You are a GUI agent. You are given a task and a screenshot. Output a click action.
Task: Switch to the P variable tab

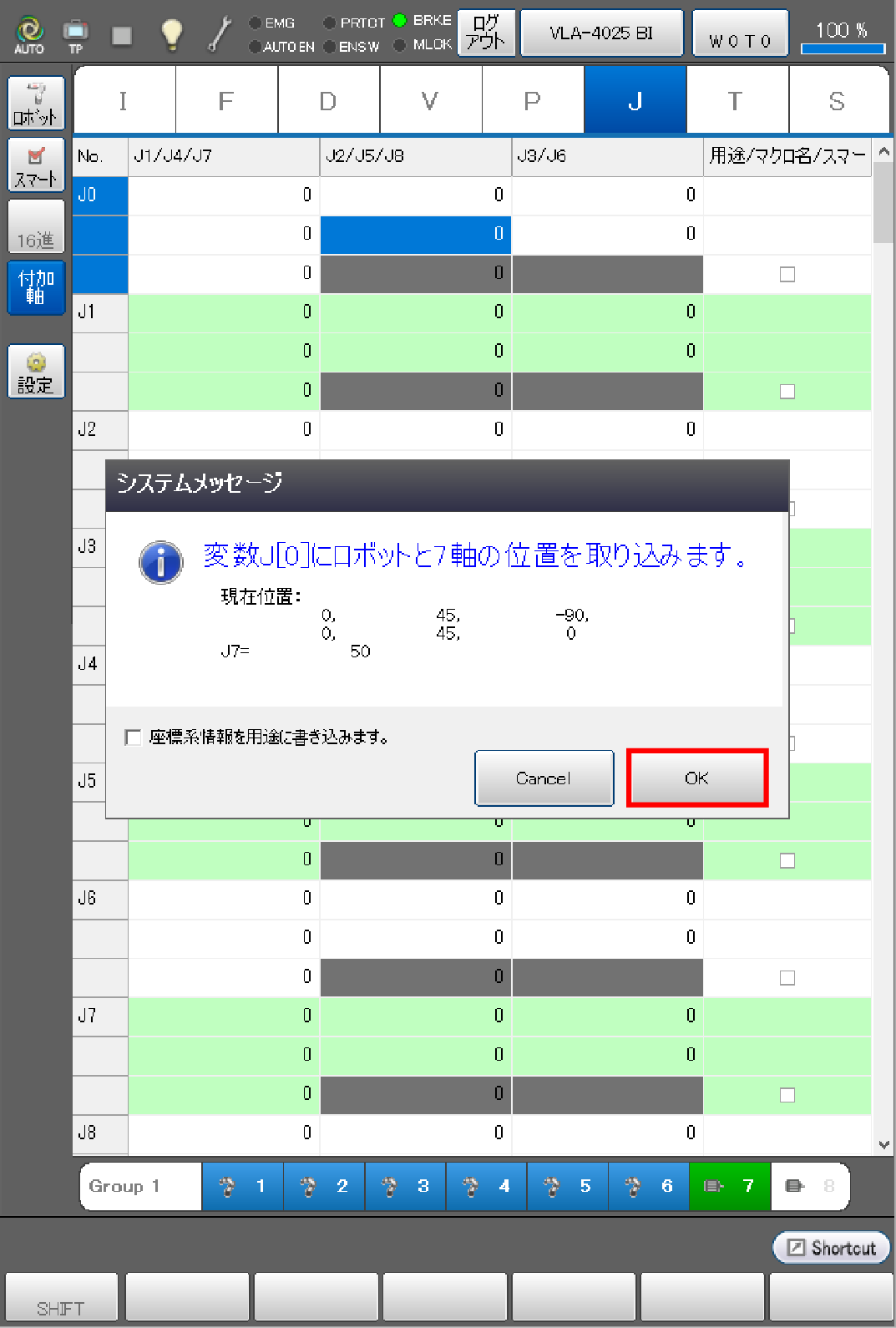click(x=532, y=101)
